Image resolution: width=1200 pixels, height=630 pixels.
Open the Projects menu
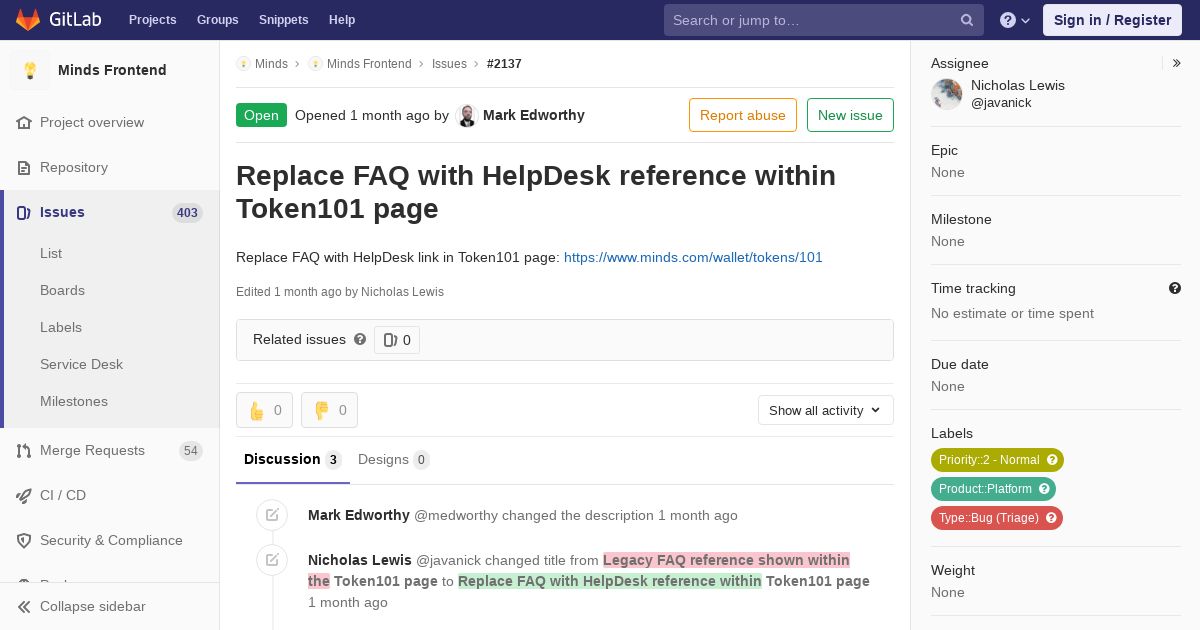tap(152, 20)
